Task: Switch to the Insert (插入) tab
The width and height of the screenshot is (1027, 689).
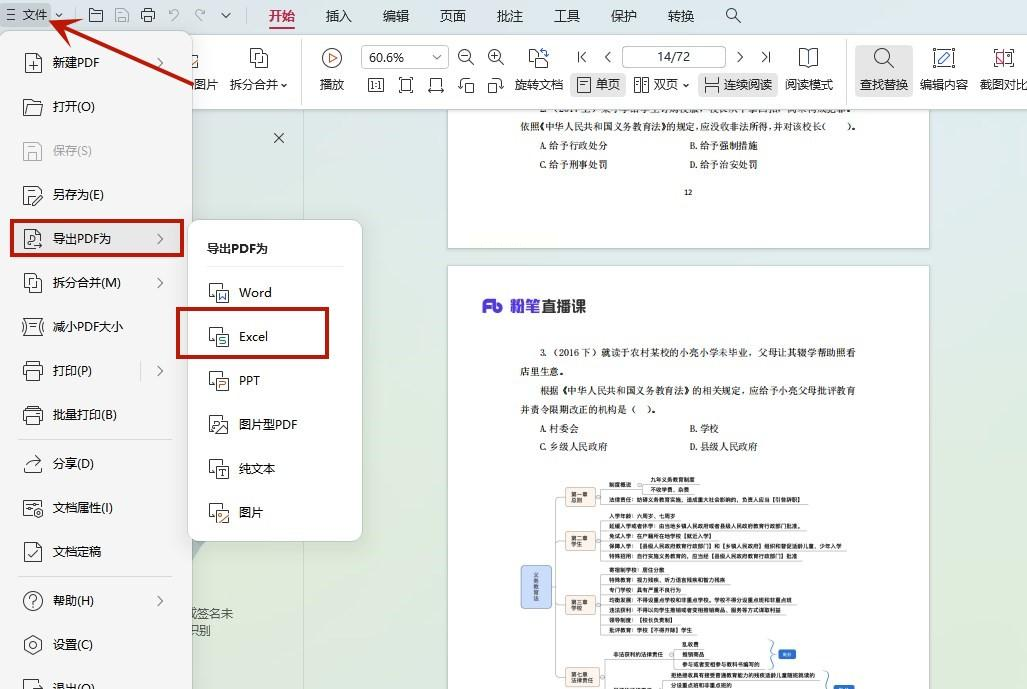Action: [x=338, y=16]
